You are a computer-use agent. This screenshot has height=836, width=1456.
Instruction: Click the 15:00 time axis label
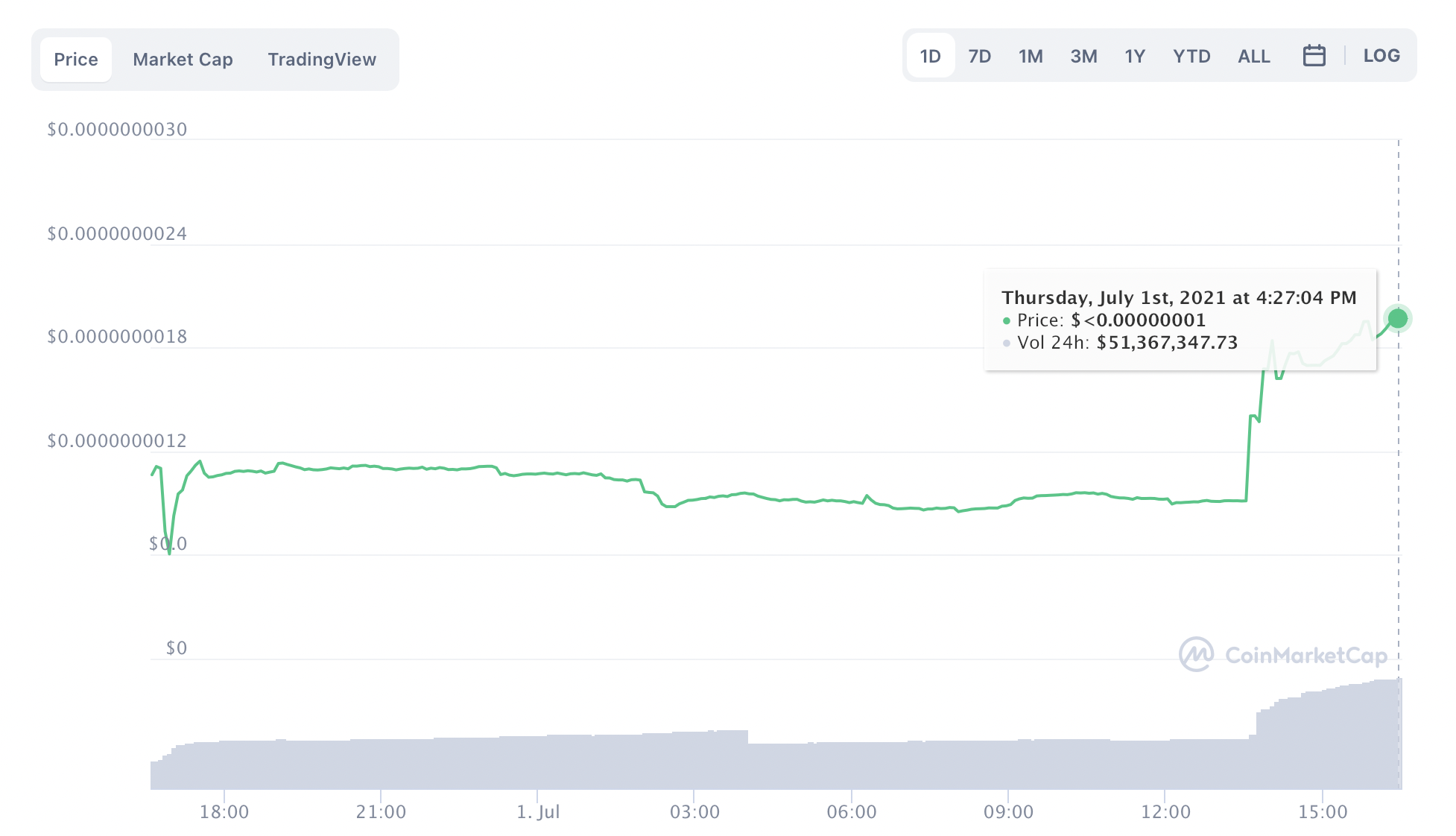pyautogui.click(x=1323, y=812)
